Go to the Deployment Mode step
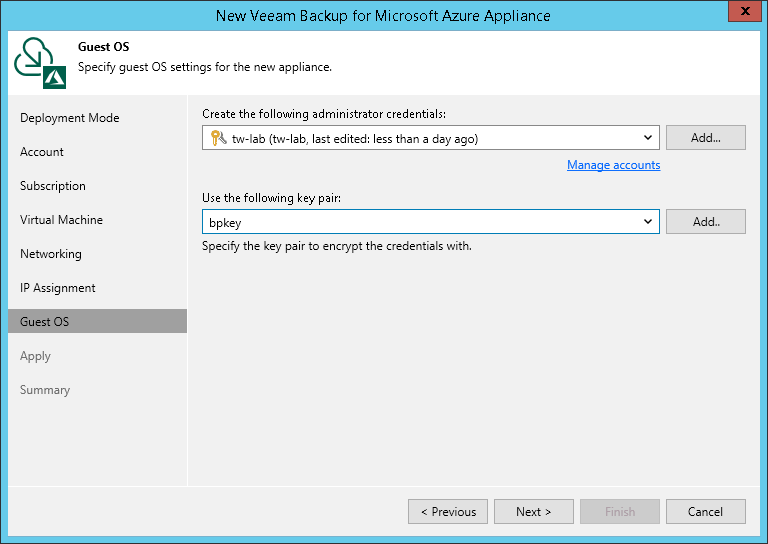The width and height of the screenshot is (768, 544). point(70,118)
